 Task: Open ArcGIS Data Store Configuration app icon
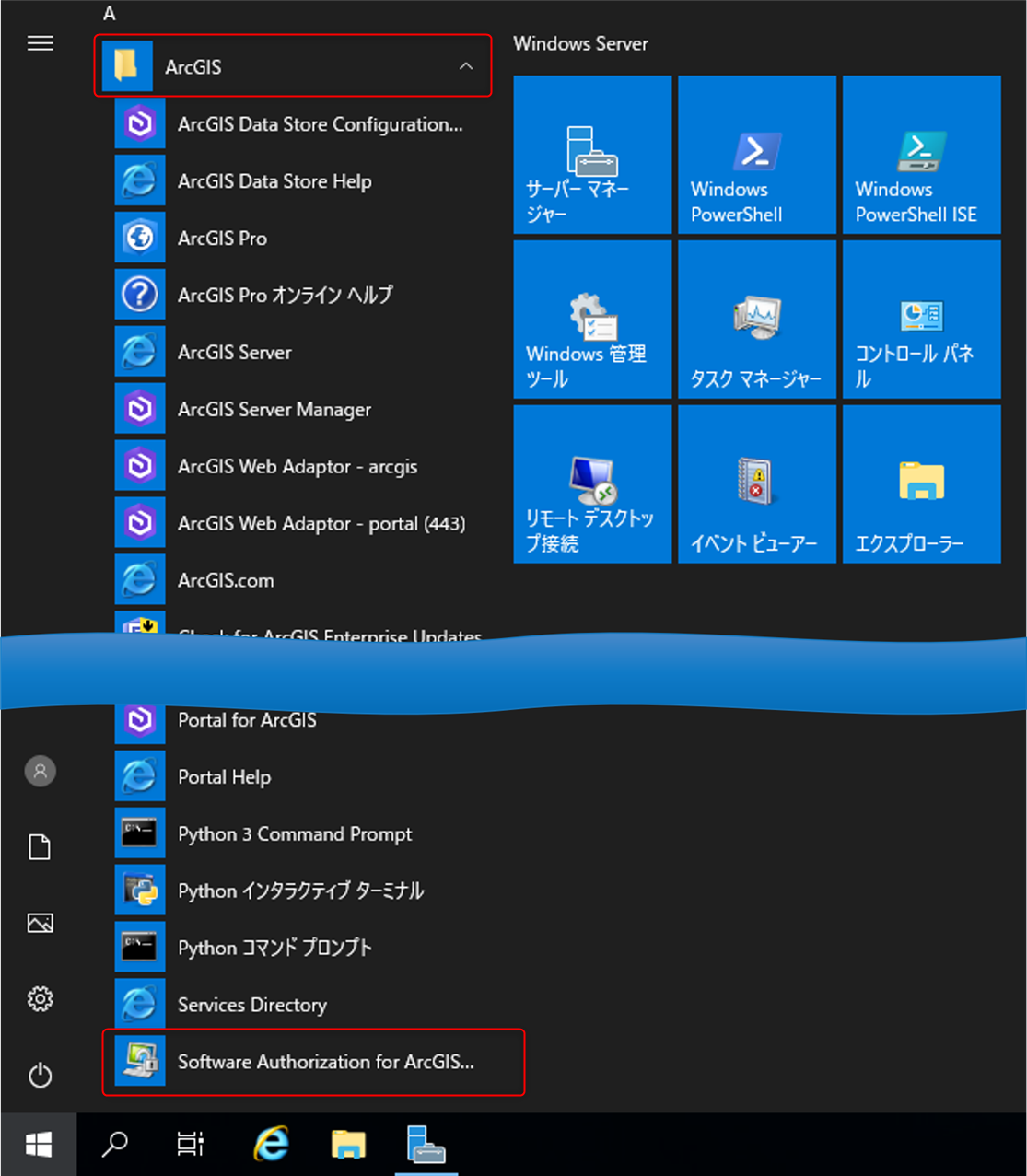click(x=140, y=123)
